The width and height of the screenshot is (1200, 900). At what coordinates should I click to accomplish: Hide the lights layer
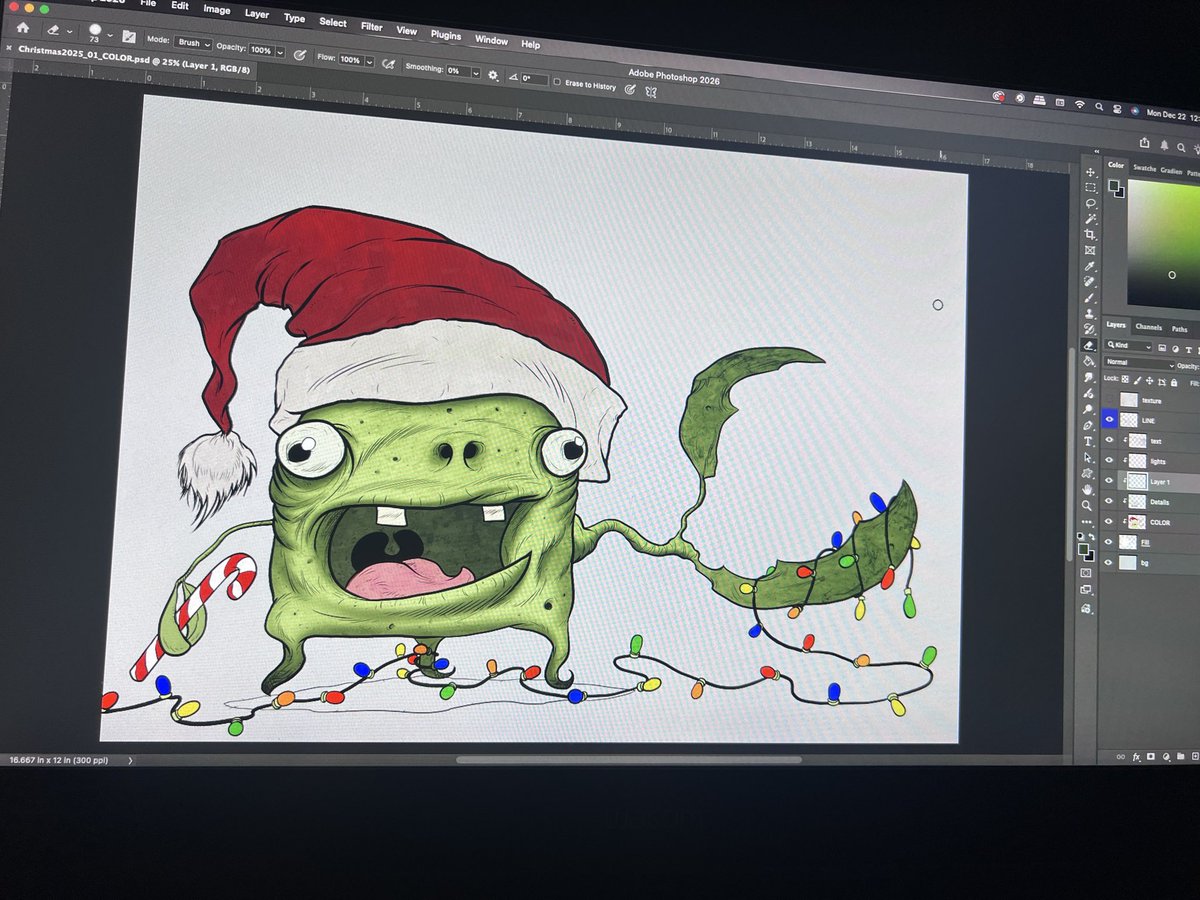(1109, 461)
